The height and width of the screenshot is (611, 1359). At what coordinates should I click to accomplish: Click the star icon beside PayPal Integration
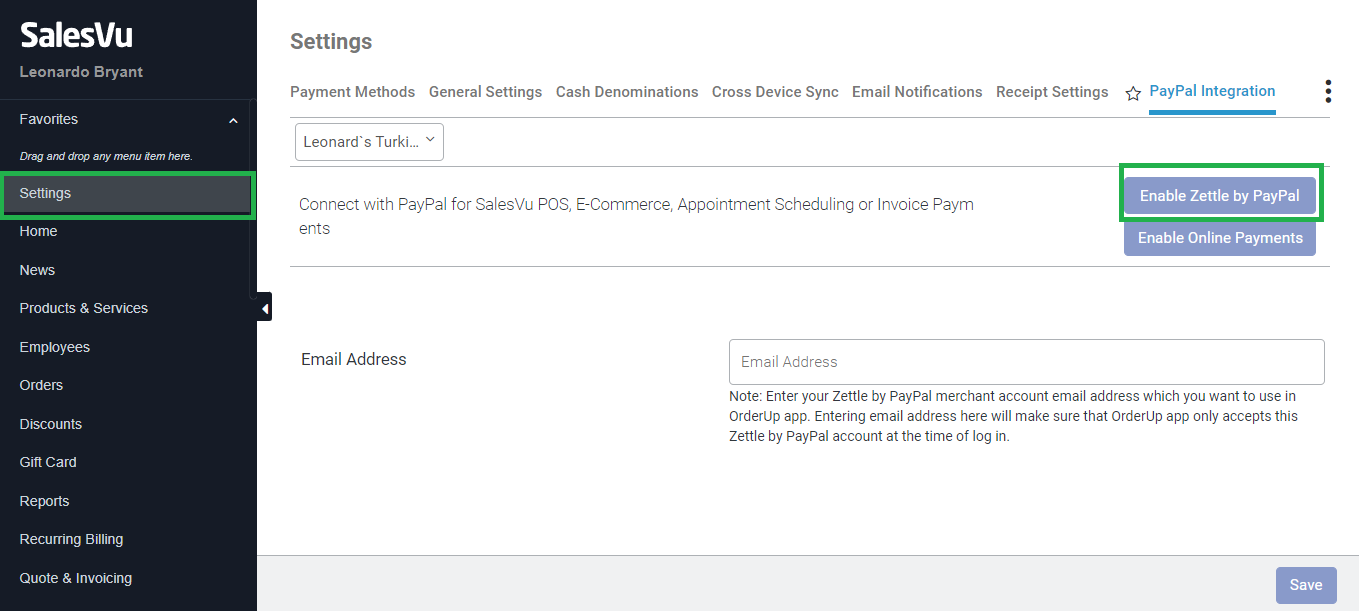tap(1133, 93)
